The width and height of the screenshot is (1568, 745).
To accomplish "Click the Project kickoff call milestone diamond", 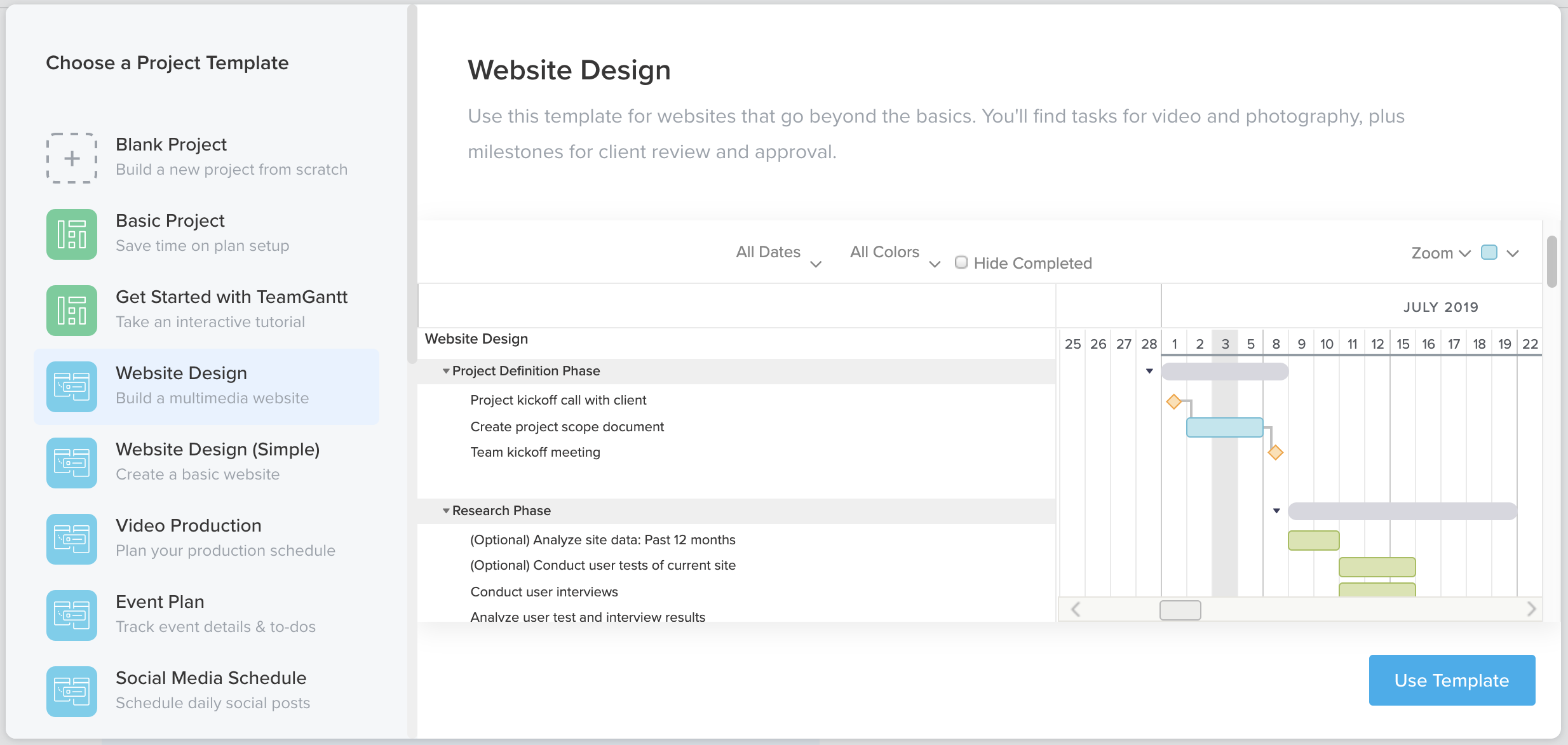I will coord(1174,401).
